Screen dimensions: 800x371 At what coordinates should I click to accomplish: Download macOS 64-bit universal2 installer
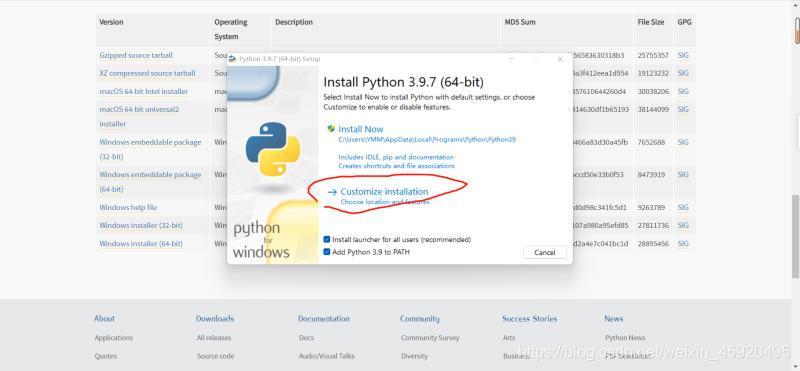click(139, 116)
